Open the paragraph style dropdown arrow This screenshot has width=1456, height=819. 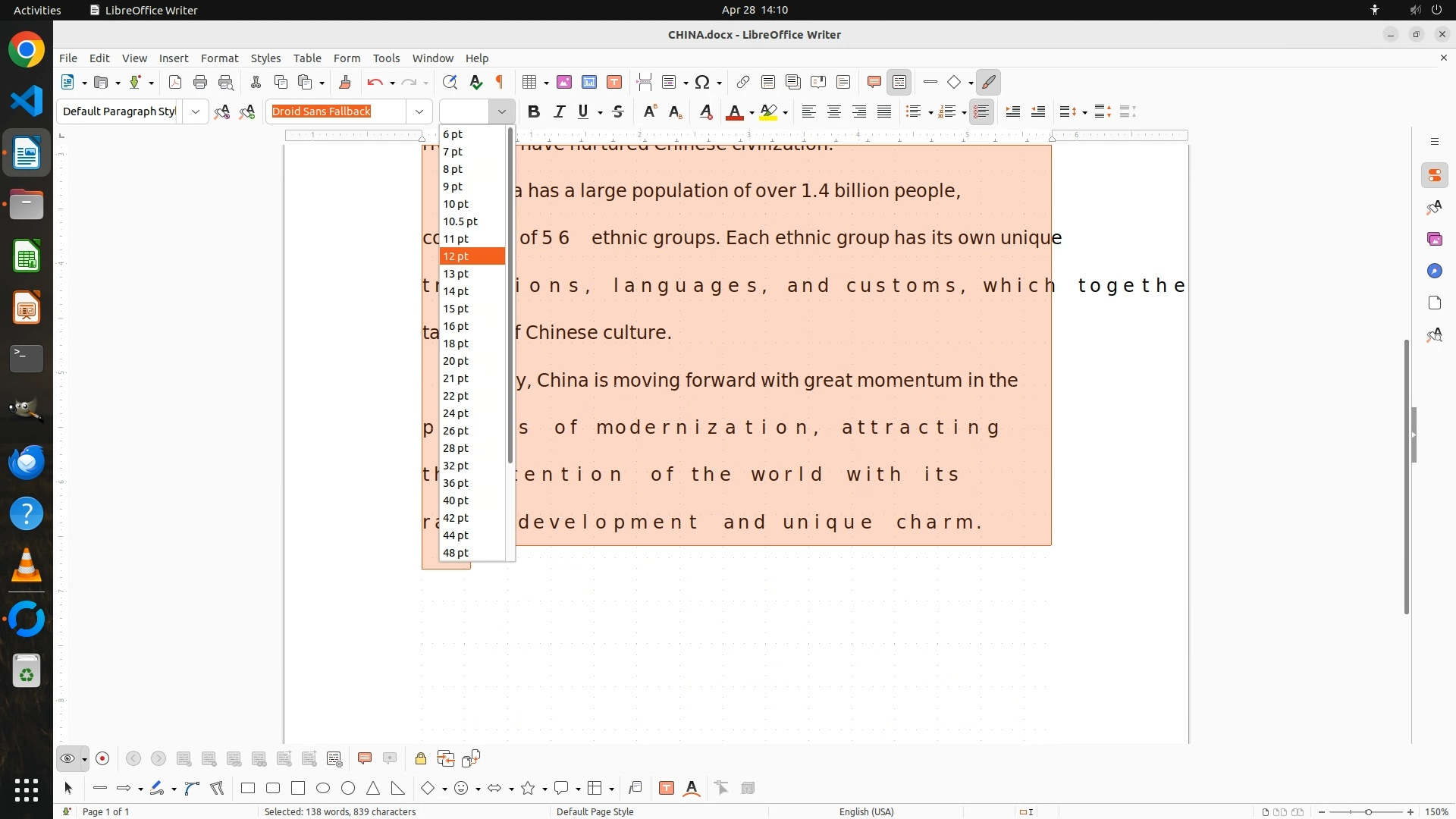tap(196, 111)
